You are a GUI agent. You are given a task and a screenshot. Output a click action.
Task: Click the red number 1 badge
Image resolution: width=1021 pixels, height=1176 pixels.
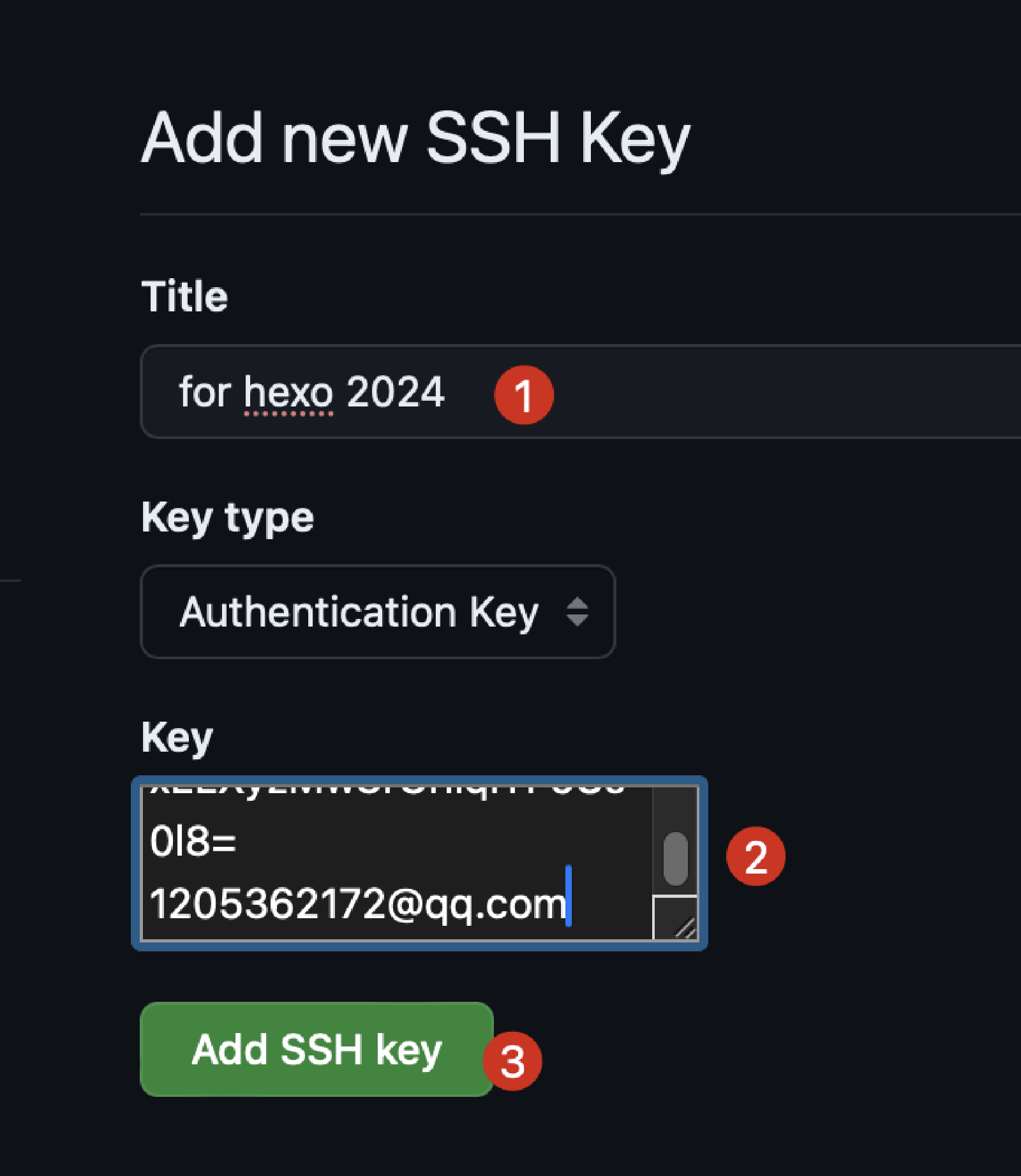click(523, 394)
